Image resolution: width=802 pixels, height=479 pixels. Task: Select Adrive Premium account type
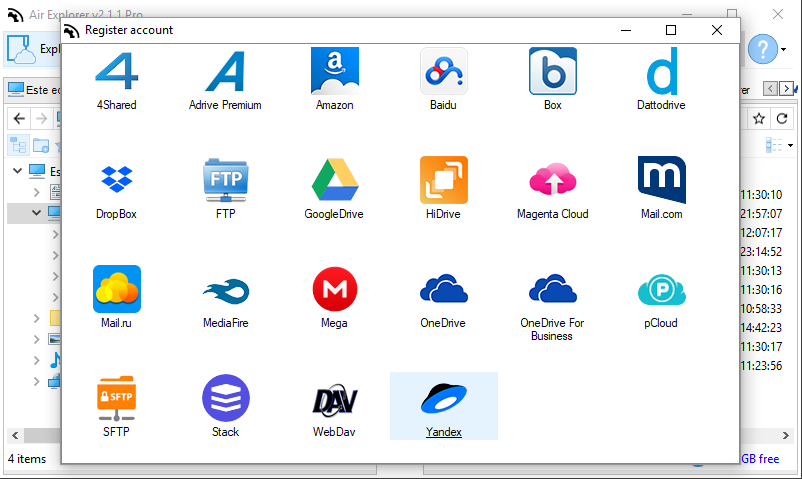[x=226, y=79]
